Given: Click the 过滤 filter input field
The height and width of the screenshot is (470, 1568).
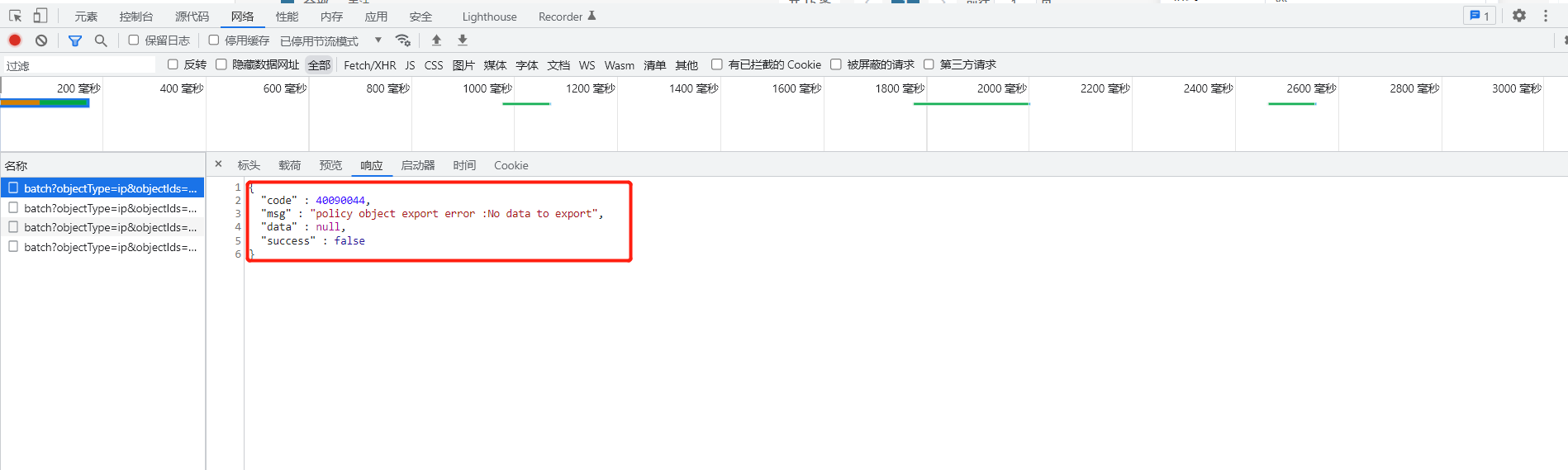Looking at the screenshot, I should (79, 65).
